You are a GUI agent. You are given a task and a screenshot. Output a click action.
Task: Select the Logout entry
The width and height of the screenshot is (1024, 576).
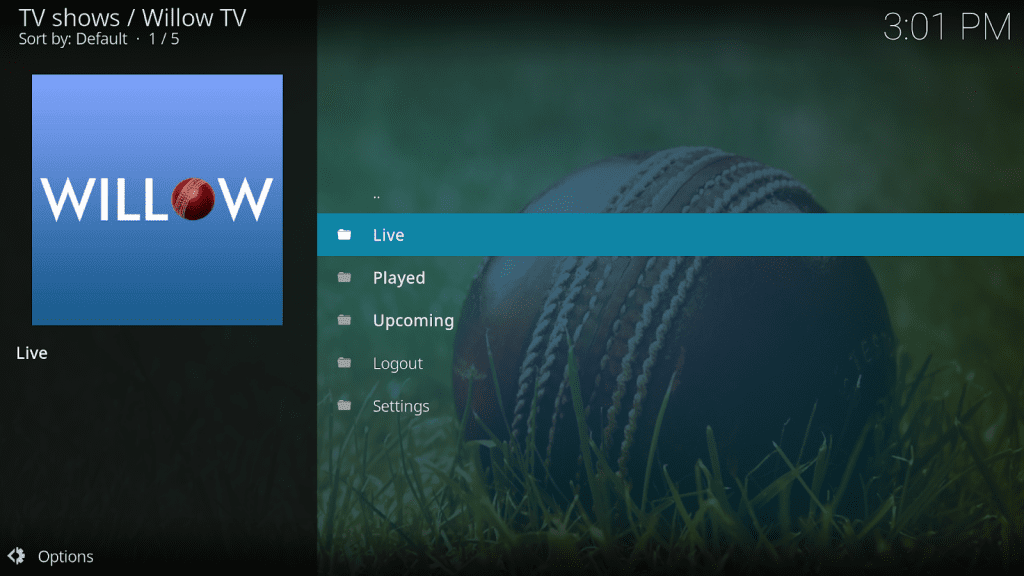pyautogui.click(x=670, y=363)
